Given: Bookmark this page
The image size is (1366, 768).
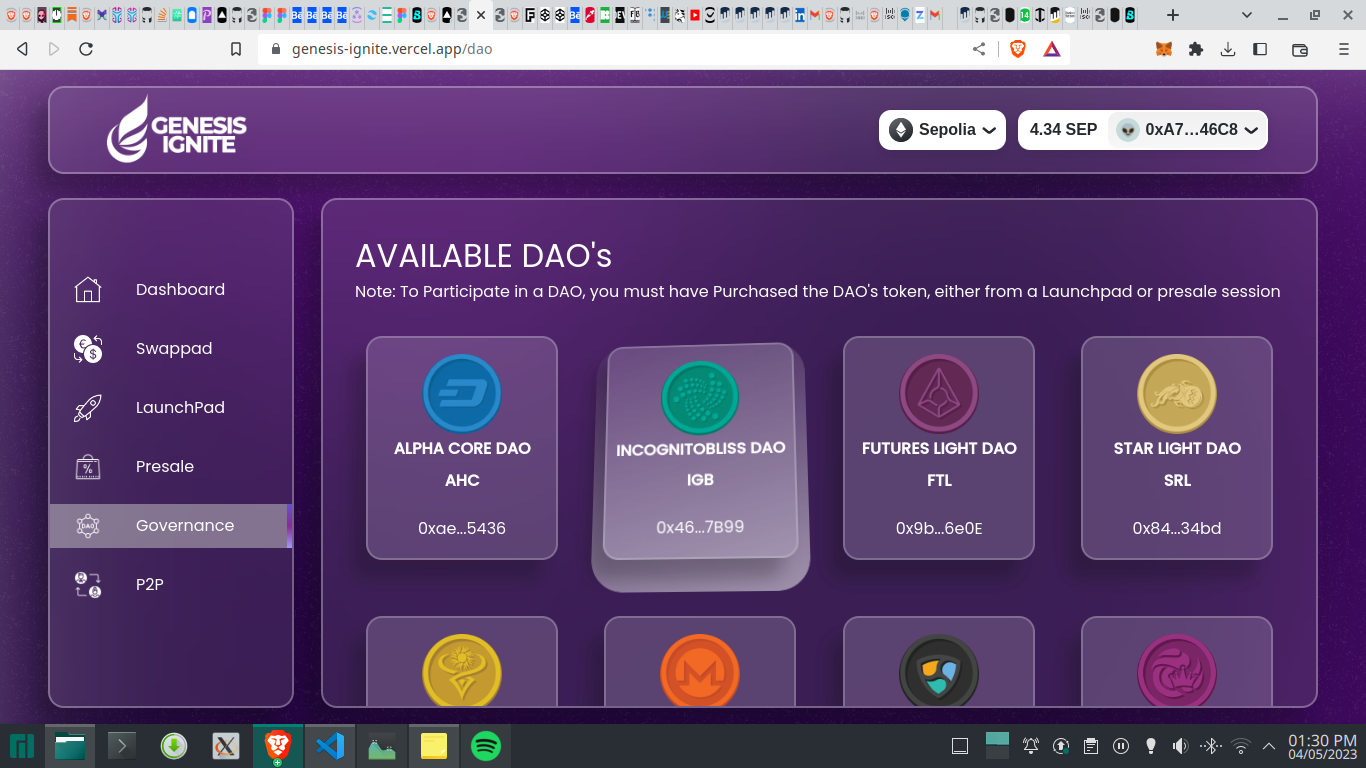Looking at the screenshot, I should click(x=236, y=49).
